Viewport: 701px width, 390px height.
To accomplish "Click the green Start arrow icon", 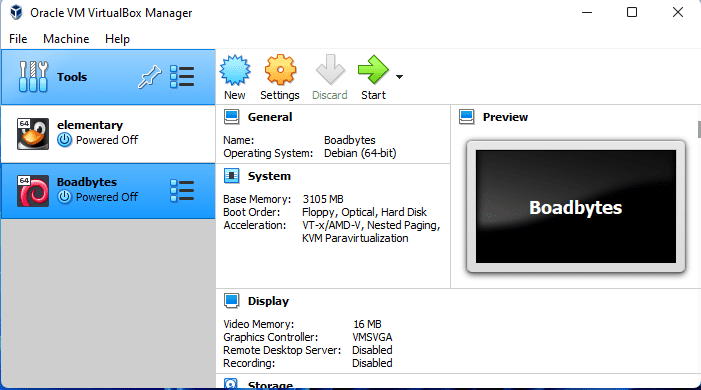I will click(x=373, y=70).
